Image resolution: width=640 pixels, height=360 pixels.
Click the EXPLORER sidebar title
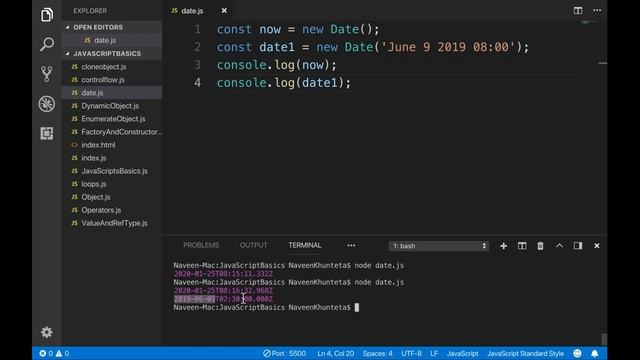pyautogui.click(x=90, y=11)
